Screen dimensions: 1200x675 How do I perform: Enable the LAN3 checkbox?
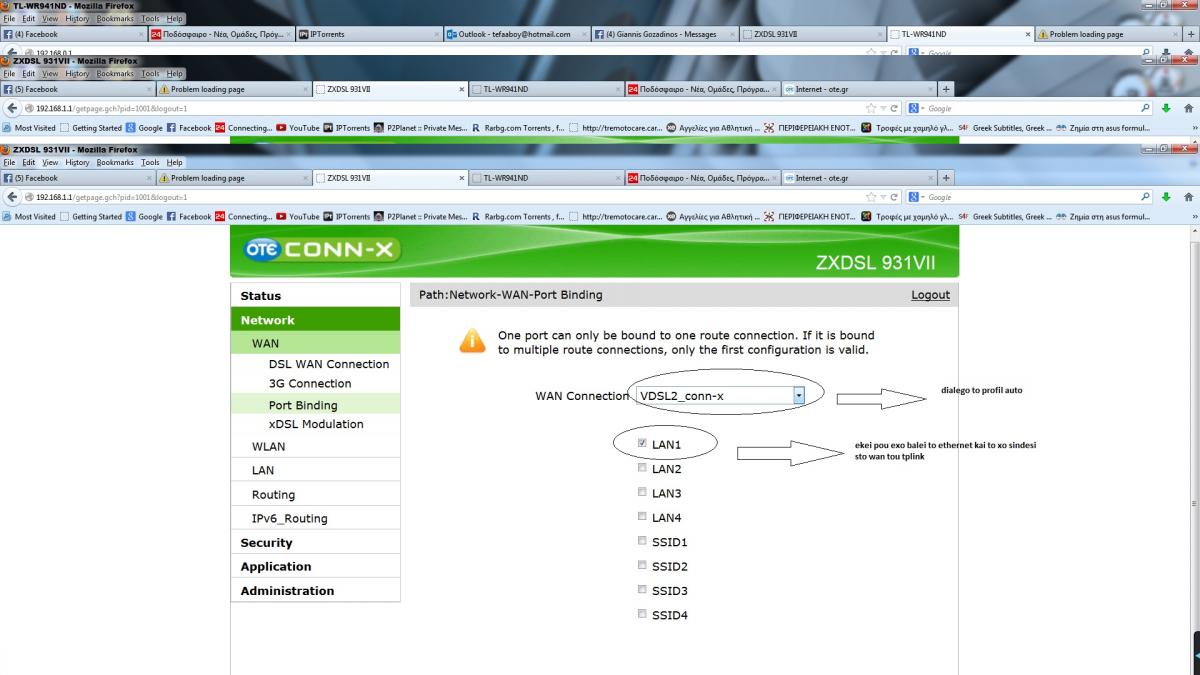tap(642, 492)
